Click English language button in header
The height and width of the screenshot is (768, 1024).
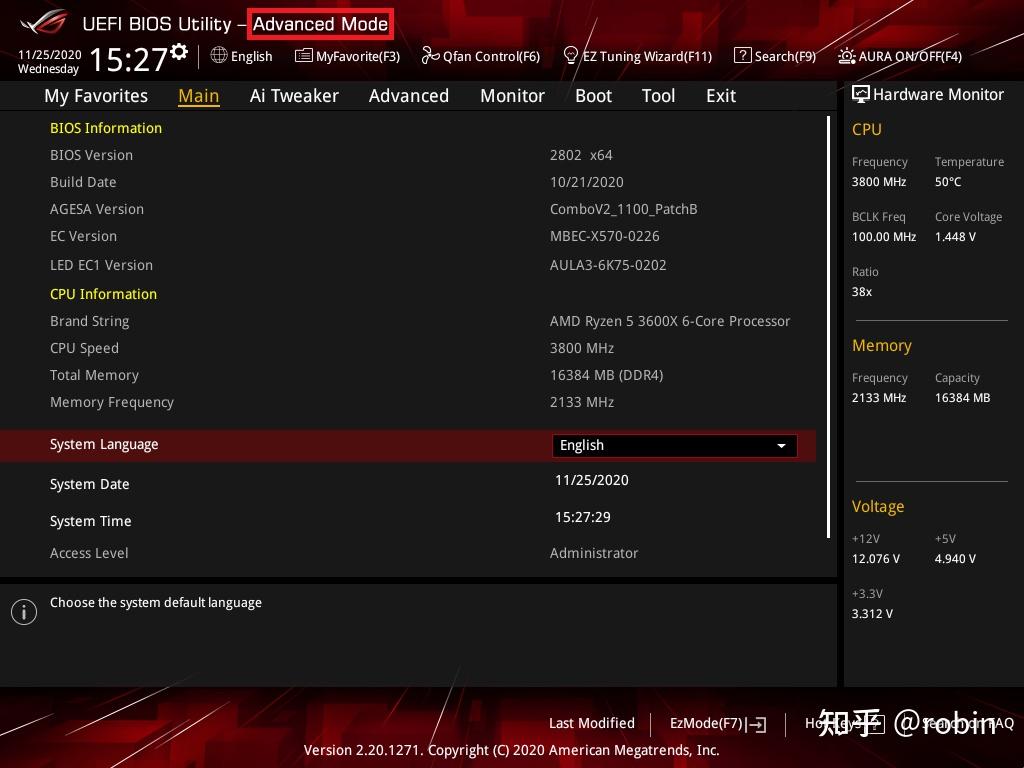coord(242,56)
